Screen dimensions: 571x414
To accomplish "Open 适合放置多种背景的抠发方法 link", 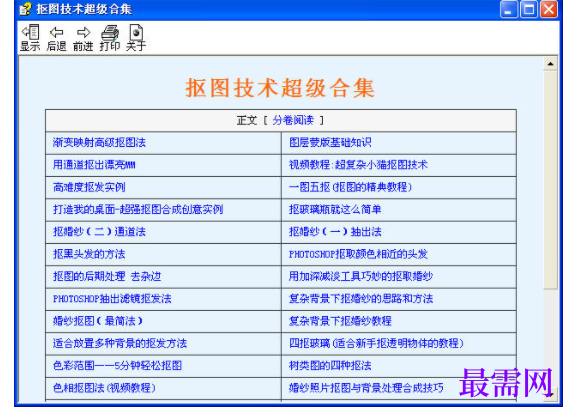I will point(120,343).
